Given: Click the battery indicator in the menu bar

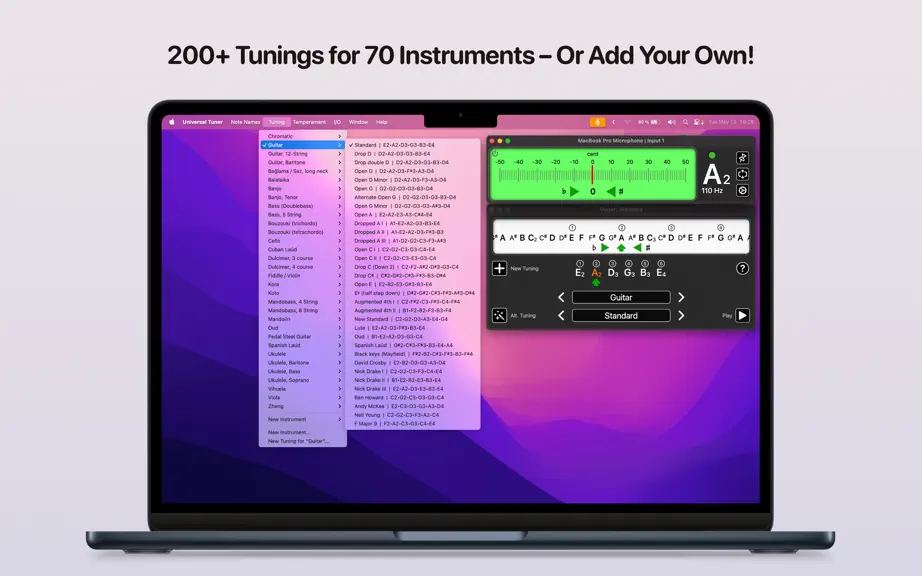Looking at the screenshot, I should [649, 122].
